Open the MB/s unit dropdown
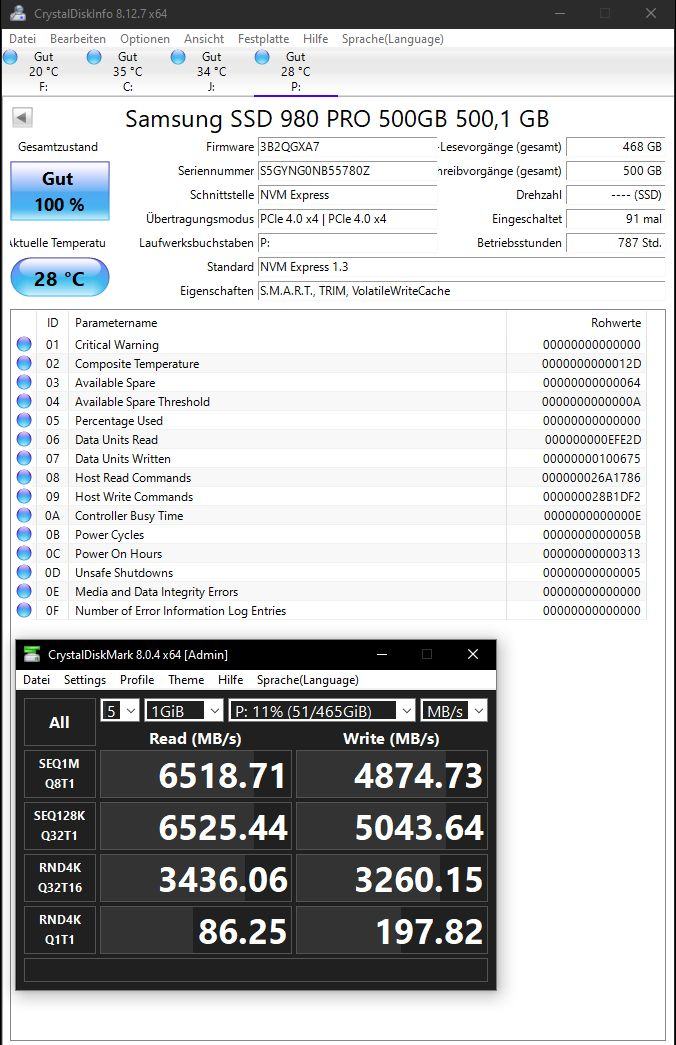Image resolution: width=676 pixels, height=1045 pixels. (x=454, y=710)
